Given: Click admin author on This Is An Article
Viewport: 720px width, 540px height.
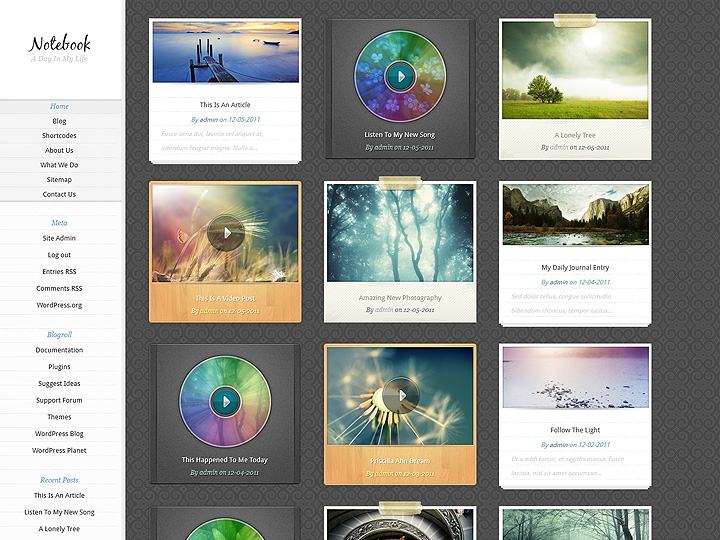Looking at the screenshot, I should tap(209, 119).
